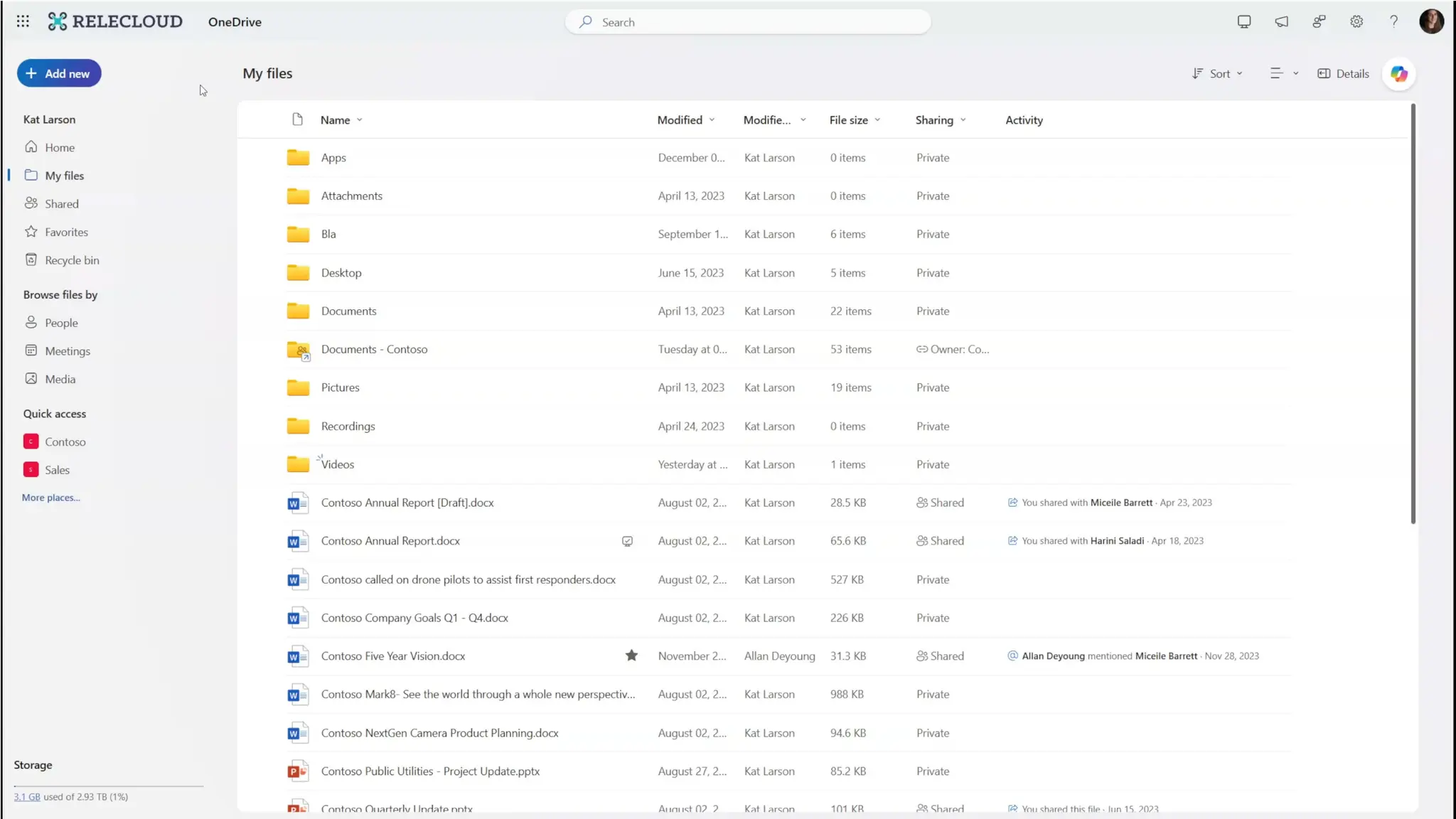Click the monitor icon in top bar
The height and width of the screenshot is (819, 1456).
point(1244,21)
